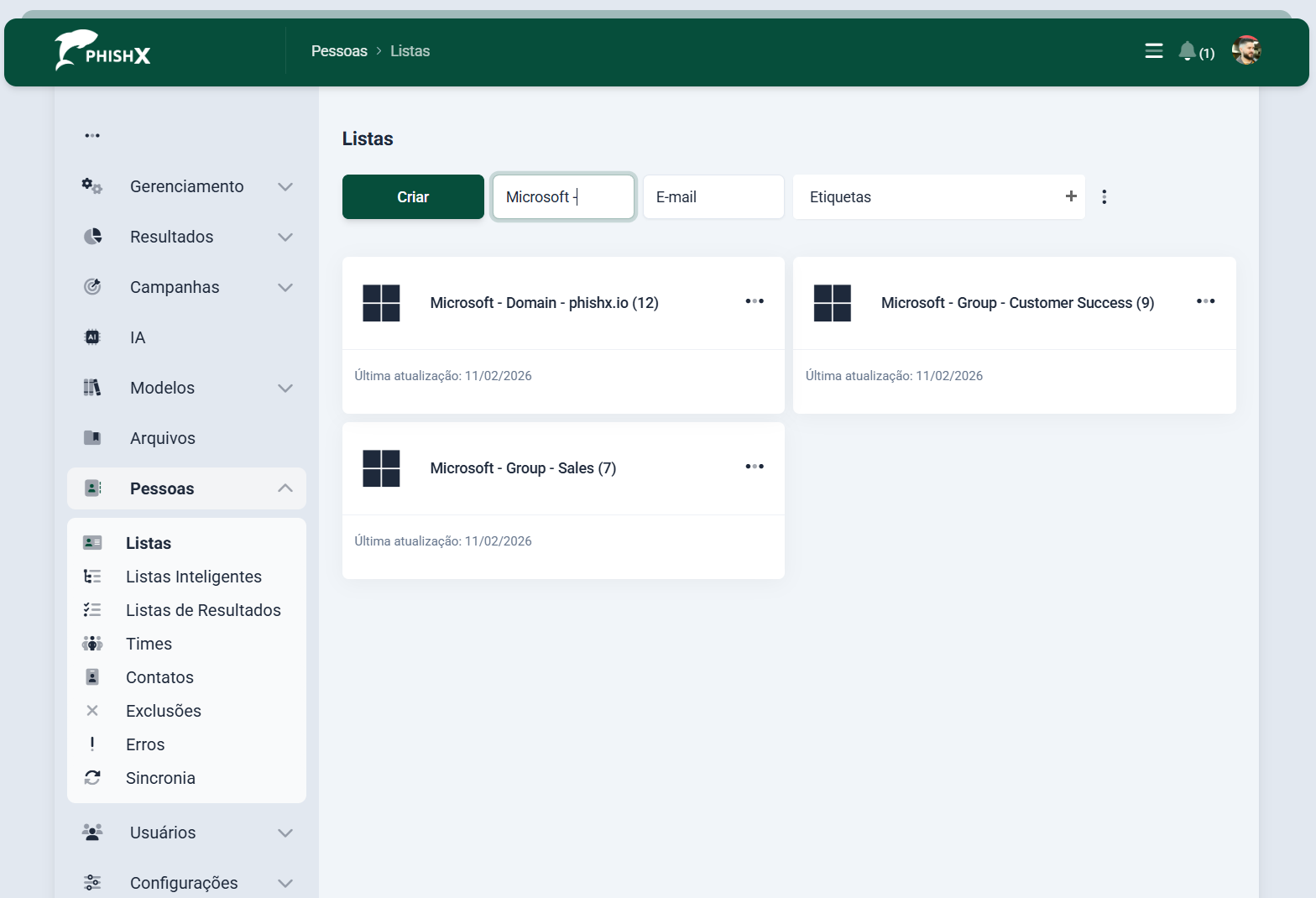
Task: Click Windows logo of Customer Success card
Action: [833, 303]
